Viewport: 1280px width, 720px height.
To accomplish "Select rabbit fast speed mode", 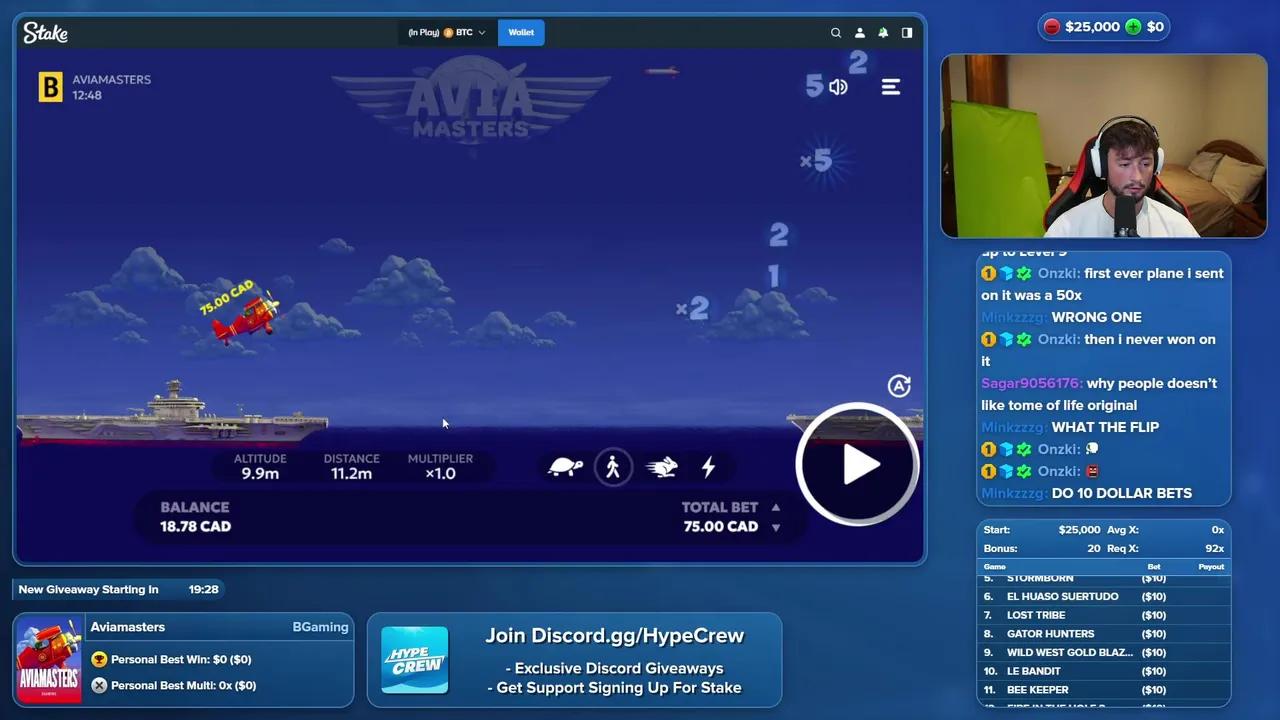I will (x=662, y=467).
